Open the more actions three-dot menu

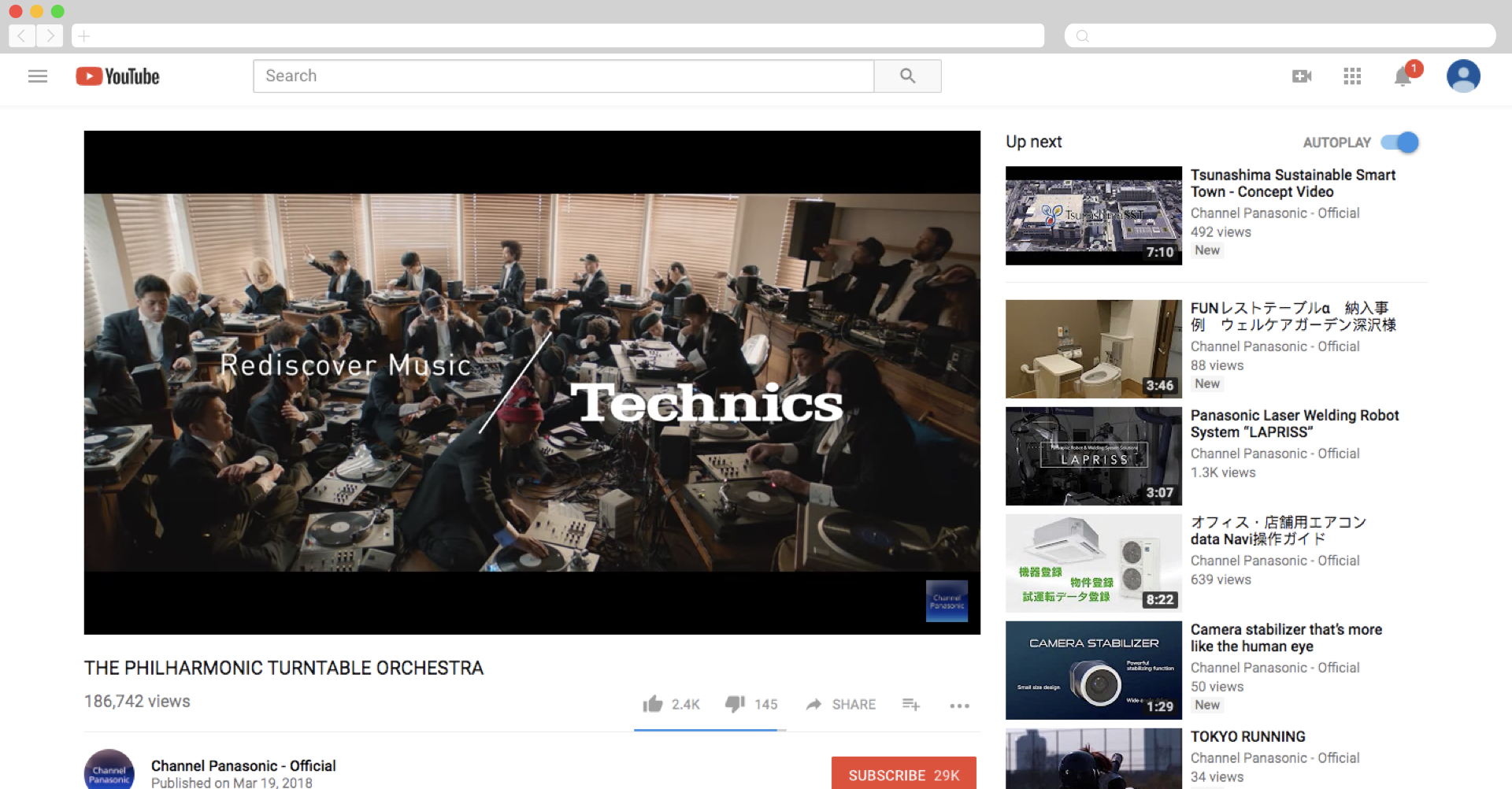coord(959,706)
